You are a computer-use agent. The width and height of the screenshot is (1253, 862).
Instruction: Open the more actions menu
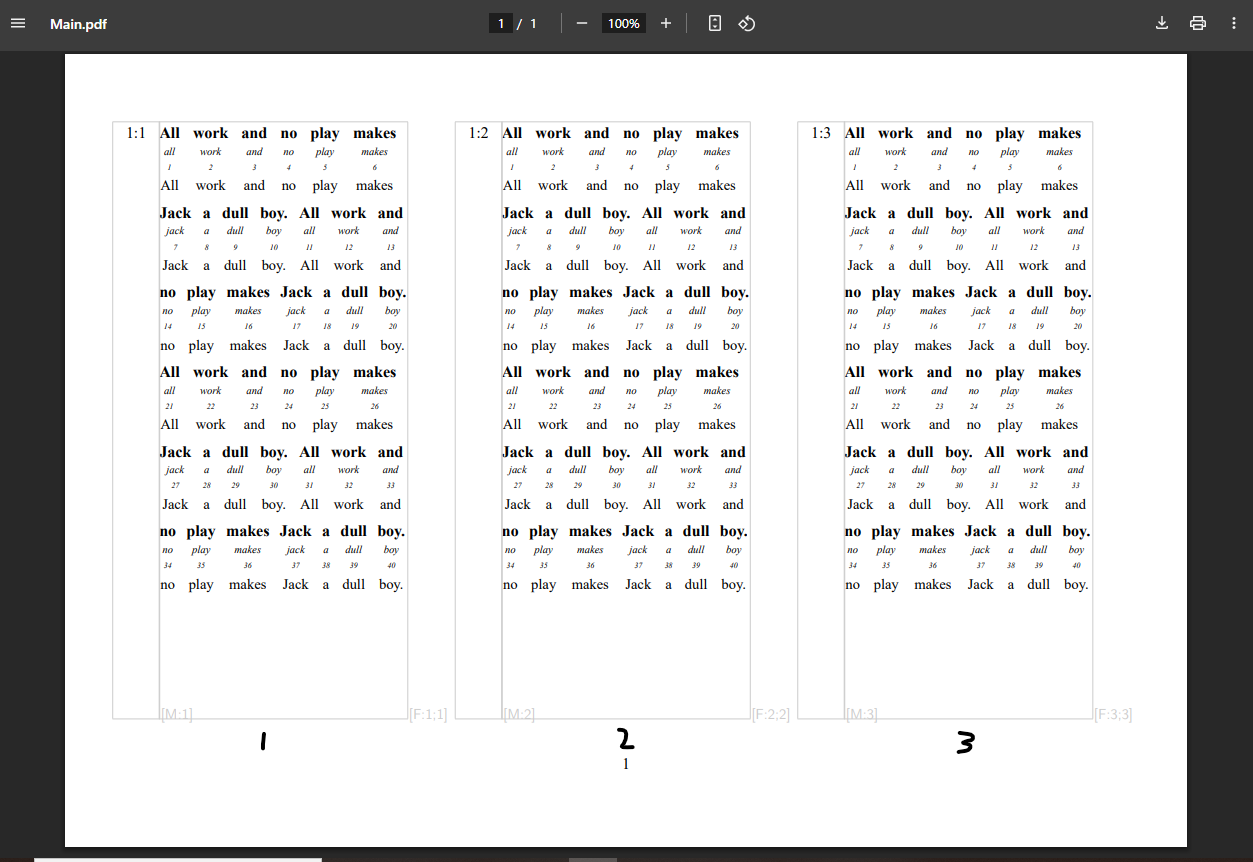[x=1233, y=23]
